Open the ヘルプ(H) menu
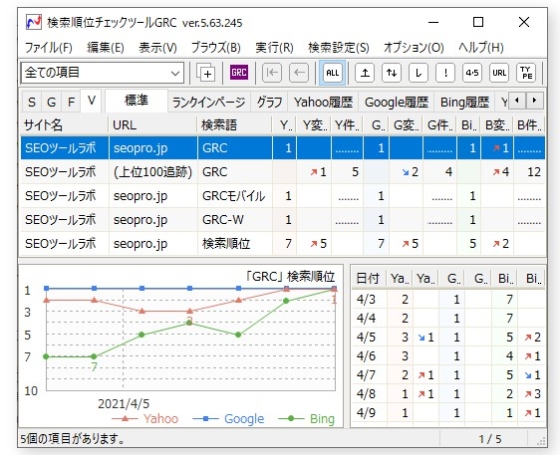The width and height of the screenshot is (560, 455). coord(481,48)
